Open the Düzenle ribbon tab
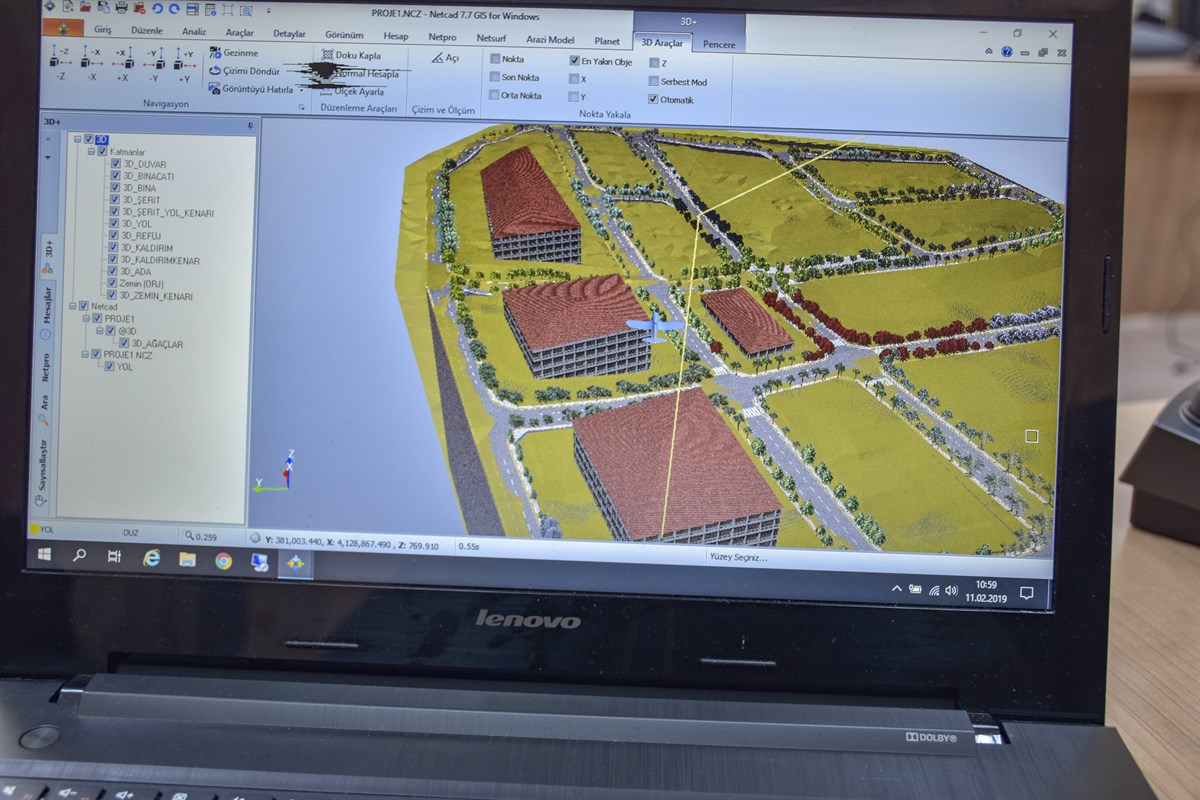The height and width of the screenshot is (800, 1200). (x=145, y=30)
